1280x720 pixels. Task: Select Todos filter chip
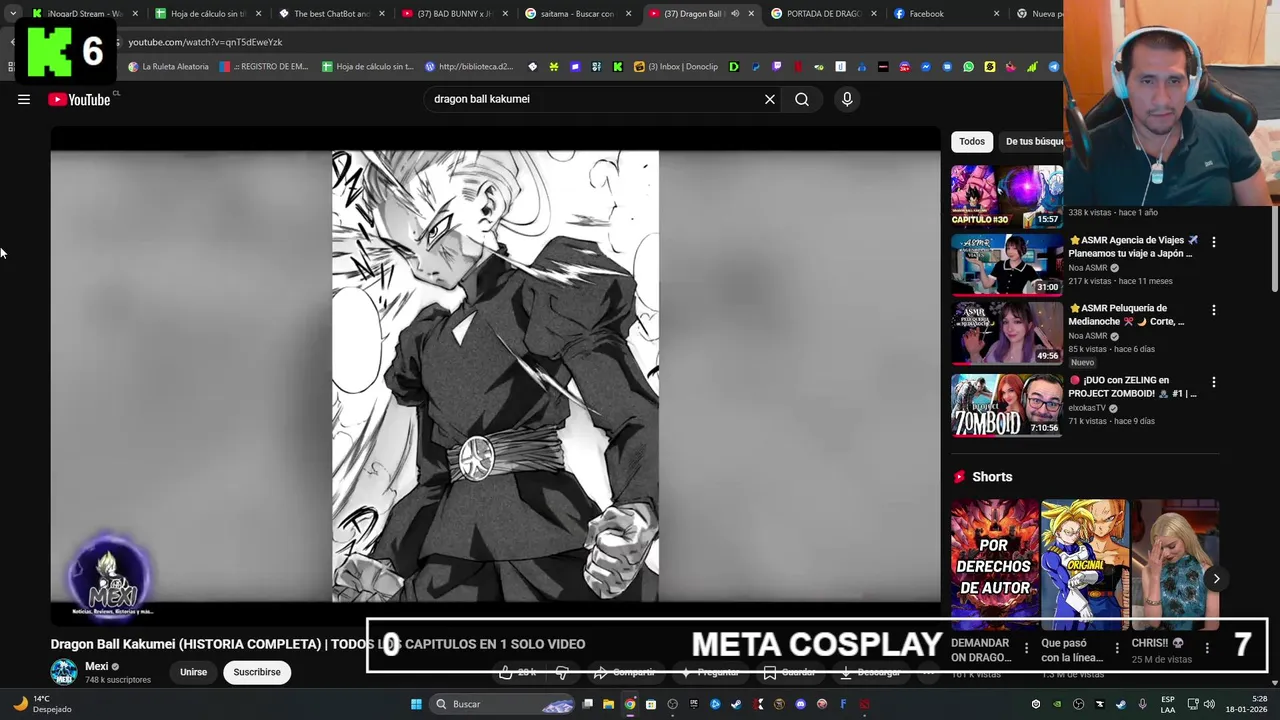pos(972,141)
